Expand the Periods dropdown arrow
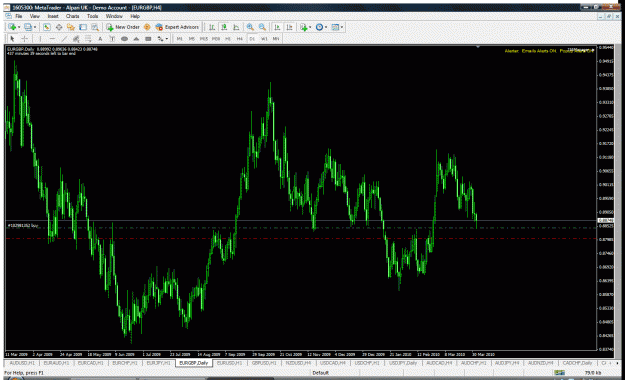 326,27
